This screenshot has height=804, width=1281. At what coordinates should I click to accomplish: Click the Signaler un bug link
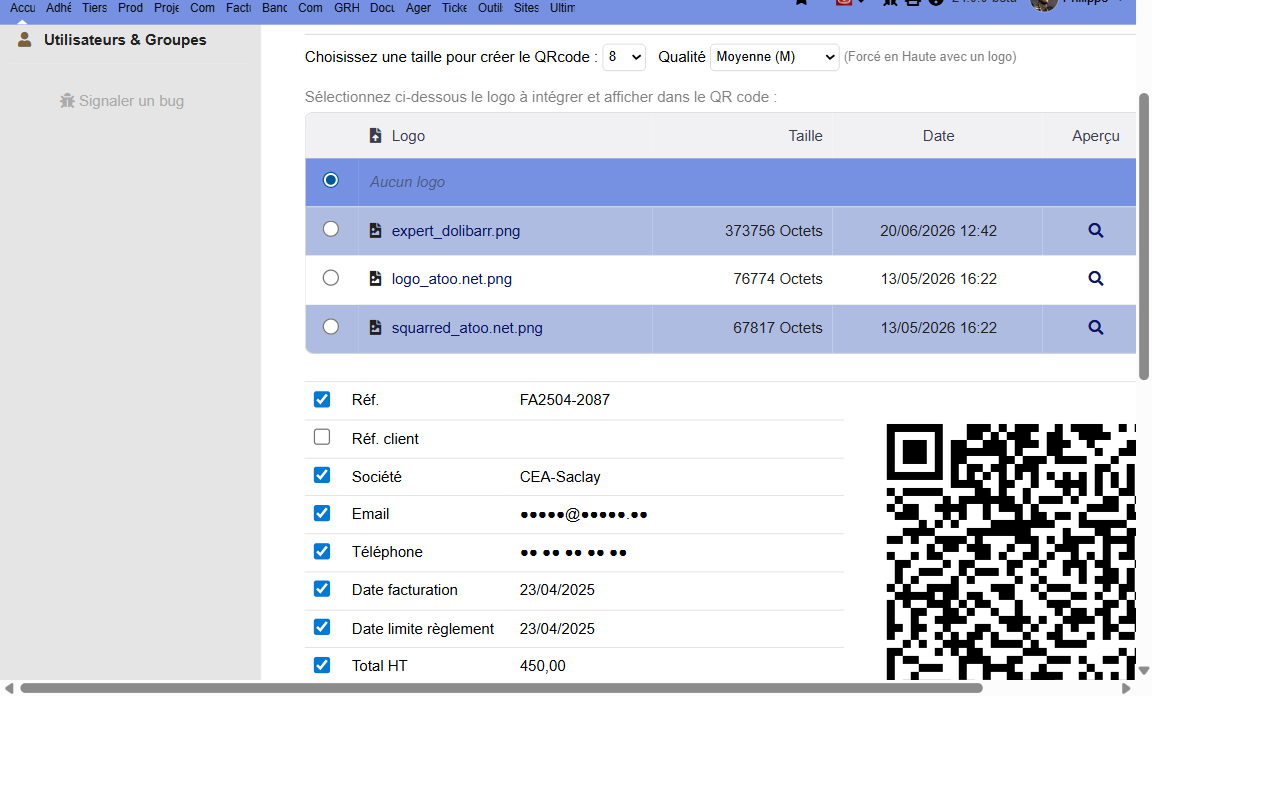132,101
